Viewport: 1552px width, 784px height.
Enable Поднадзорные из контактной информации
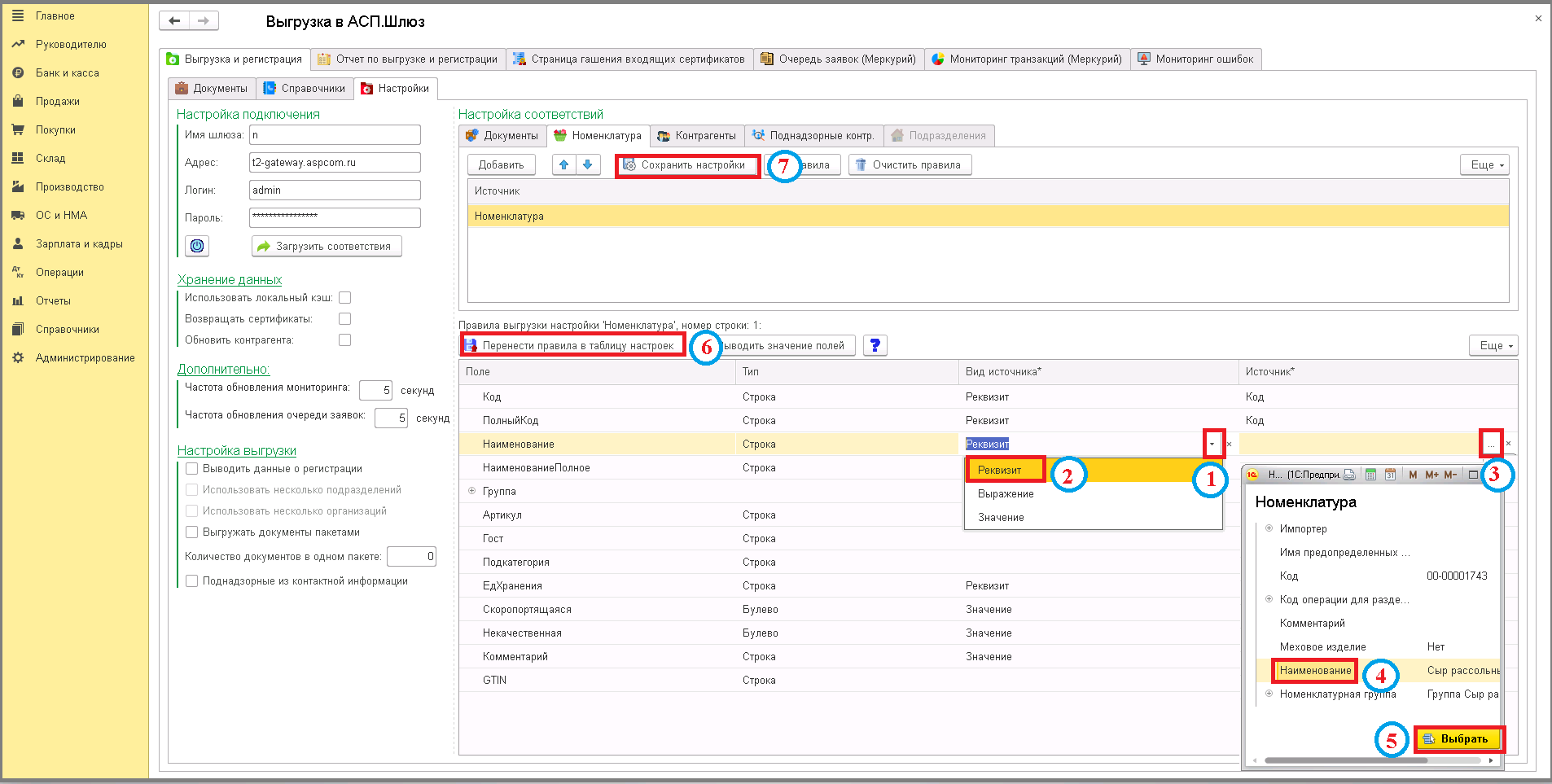(192, 581)
